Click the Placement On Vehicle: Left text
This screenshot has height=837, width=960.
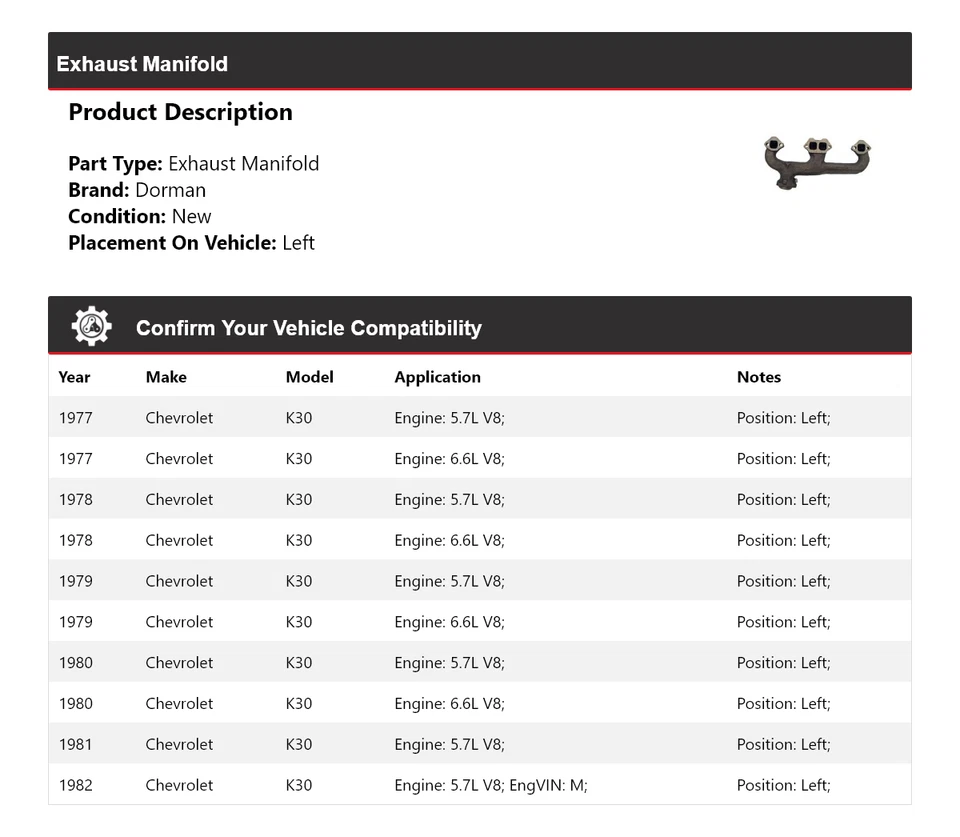pyautogui.click(x=191, y=242)
